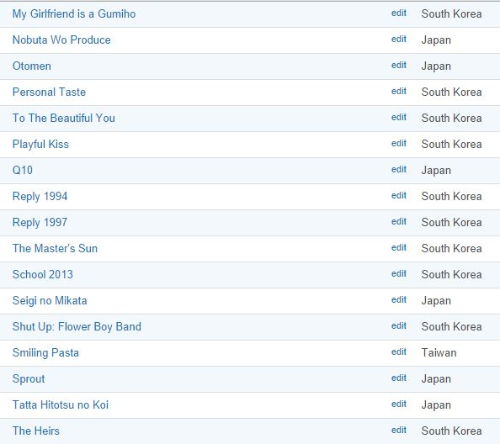Open the Seigi no Mikata link
Screen dimensions: 500x444
(x=50, y=301)
